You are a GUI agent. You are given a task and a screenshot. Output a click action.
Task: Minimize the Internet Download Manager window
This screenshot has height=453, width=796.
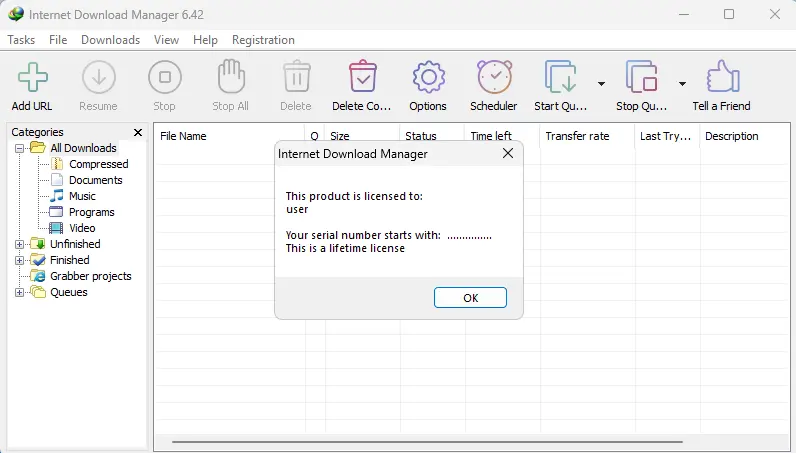pyautogui.click(x=684, y=14)
